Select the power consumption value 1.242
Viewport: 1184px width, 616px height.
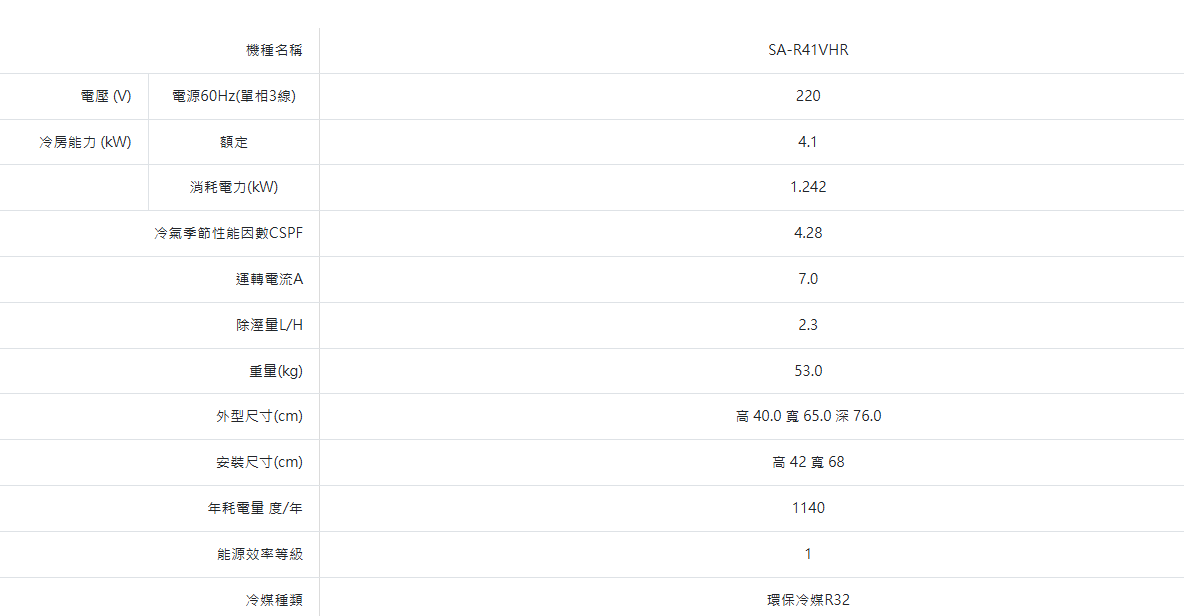(808, 187)
